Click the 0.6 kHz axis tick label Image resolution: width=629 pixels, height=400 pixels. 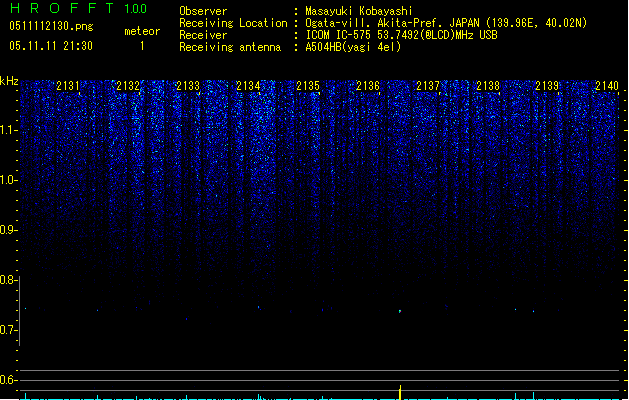coord(9,380)
